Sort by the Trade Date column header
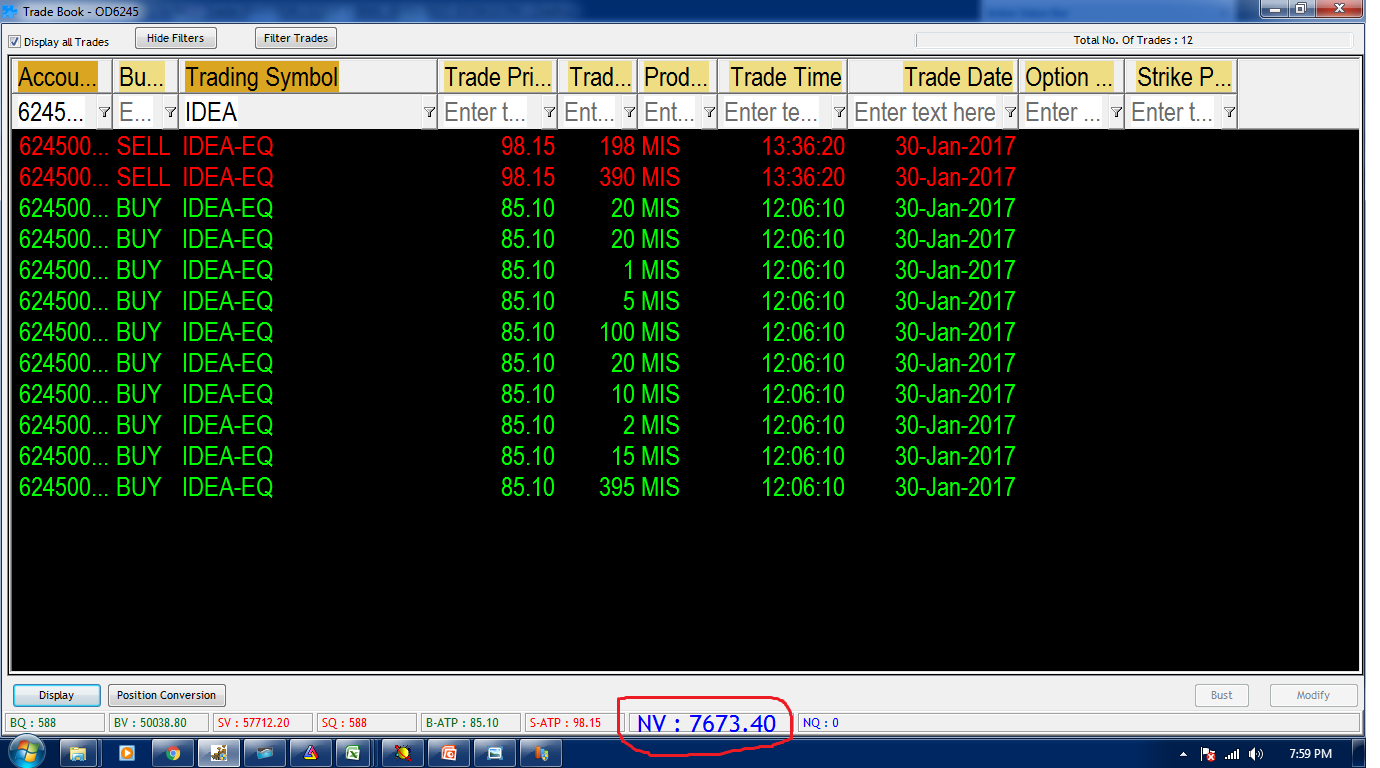This screenshot has width=1380, height=768. point(932,77)
